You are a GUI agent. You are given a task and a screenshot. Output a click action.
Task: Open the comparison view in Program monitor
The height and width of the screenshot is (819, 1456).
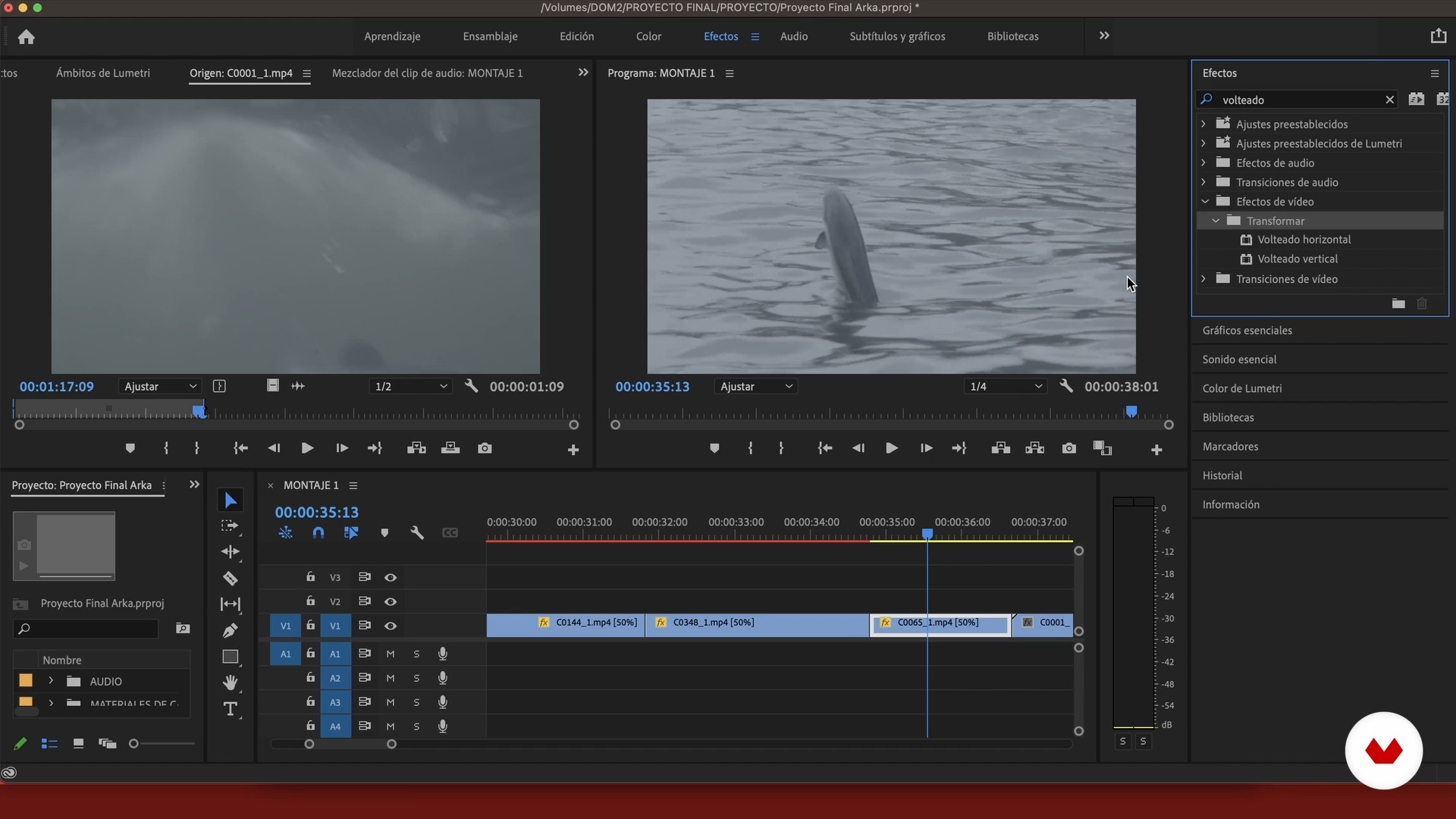[x=1102, y=448]
